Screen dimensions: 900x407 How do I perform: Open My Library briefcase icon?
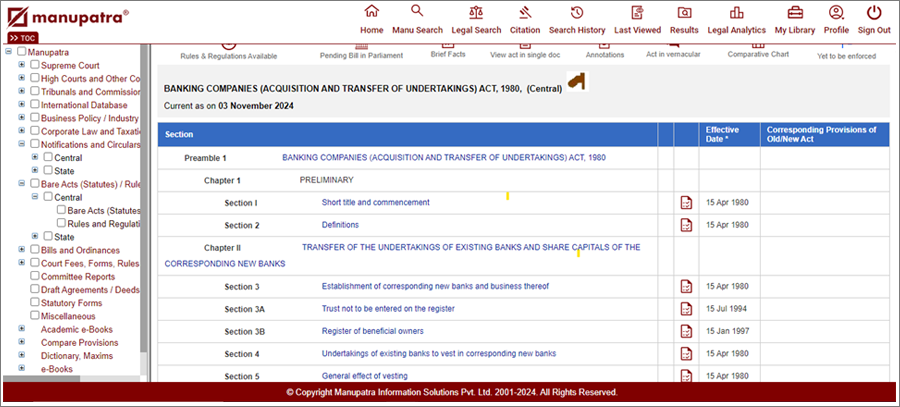pos(795,12)
